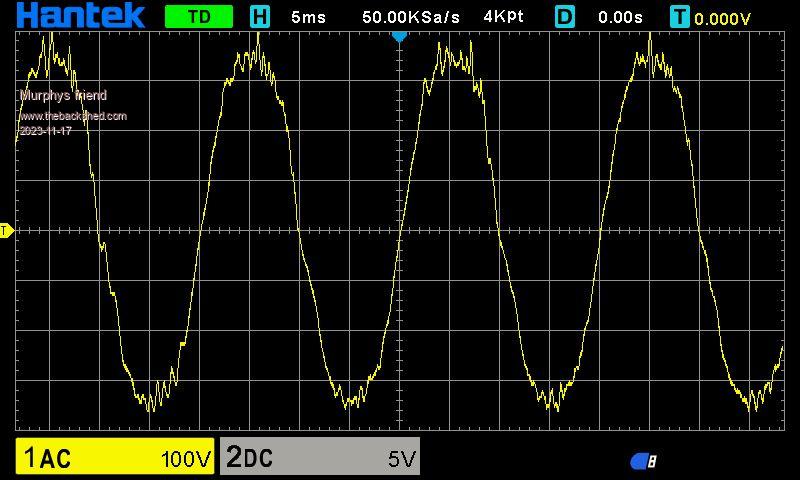Click the 0.00s delay time value

click(620, 17)
